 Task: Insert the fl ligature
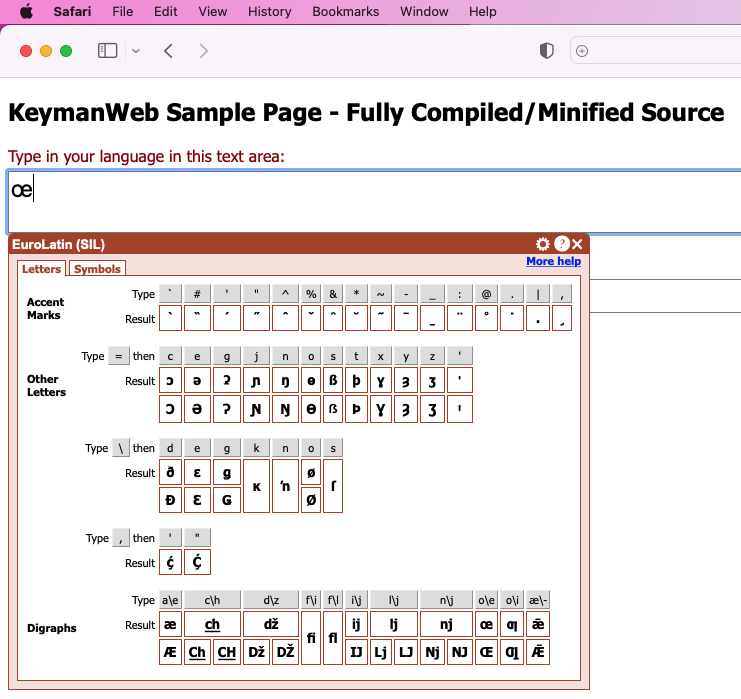(333, 638)
